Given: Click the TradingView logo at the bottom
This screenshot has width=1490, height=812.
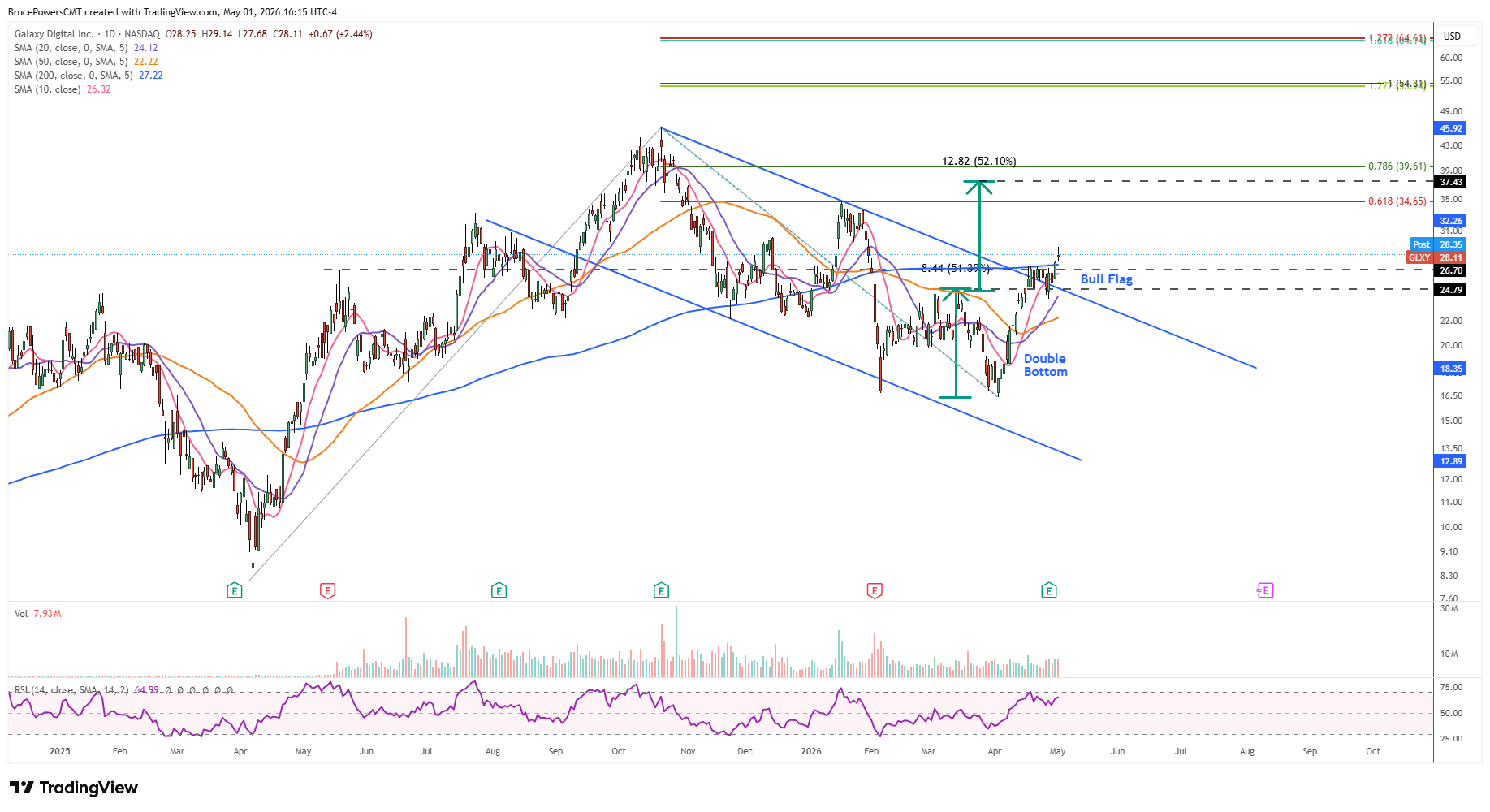Looking at the screenshot, I should (74, 788).
